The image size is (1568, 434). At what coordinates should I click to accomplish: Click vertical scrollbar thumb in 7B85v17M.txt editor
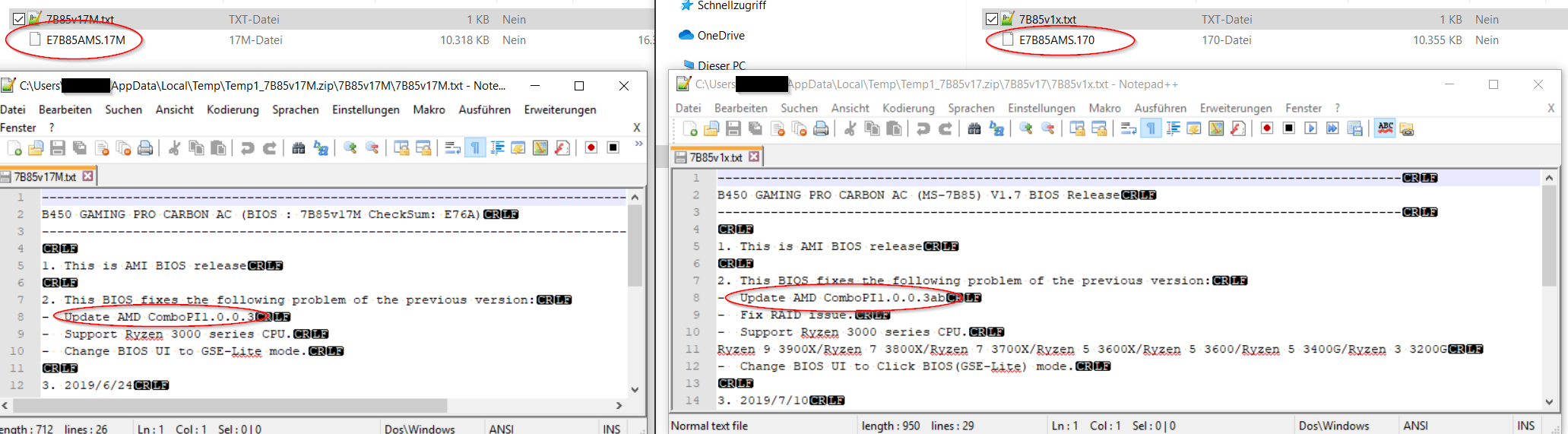pyautogui.click(x=635, y=245)
